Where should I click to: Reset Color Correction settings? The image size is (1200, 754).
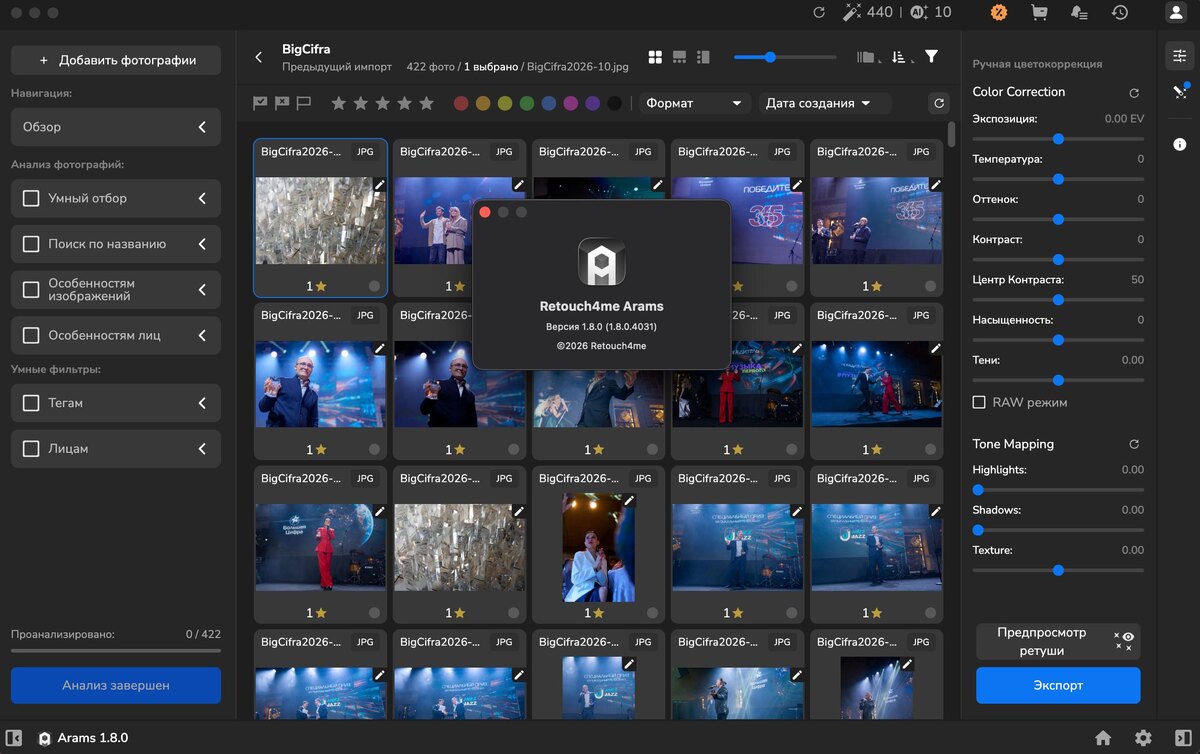(x=1134, y=93)
